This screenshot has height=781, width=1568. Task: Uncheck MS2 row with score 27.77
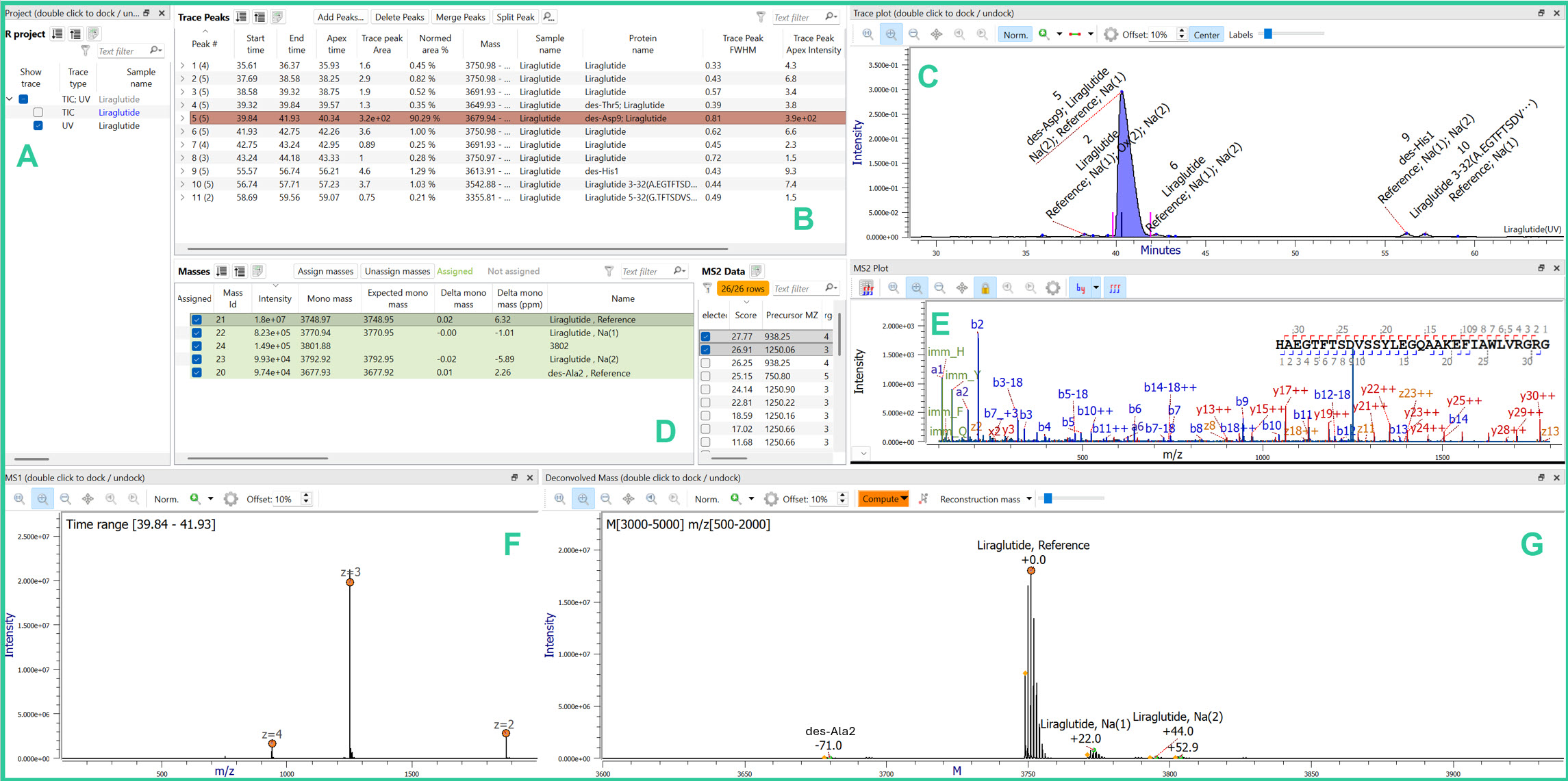pos(705,337)
